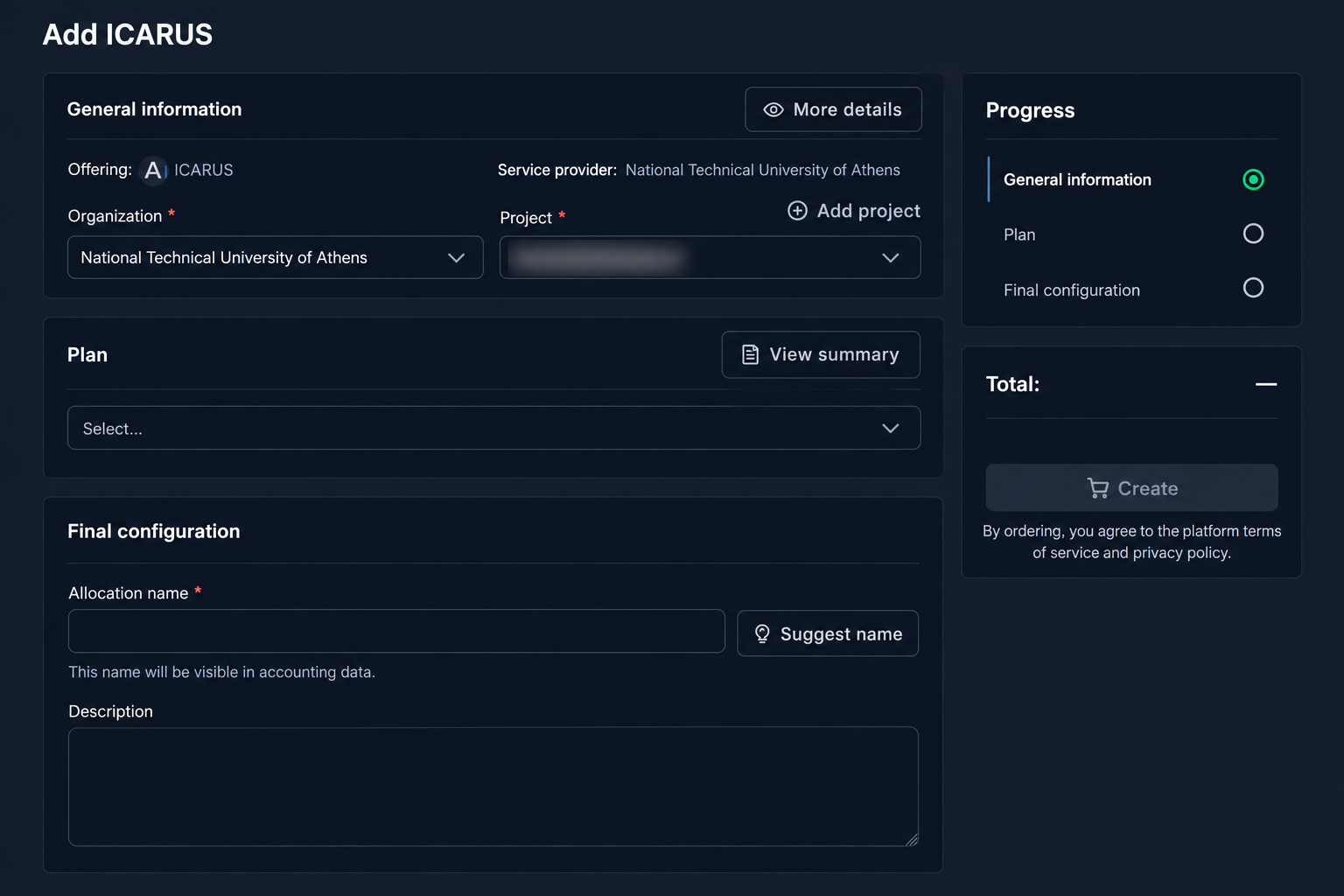
Task: Click the plus-circle Add project icon
Action: tap(797, 211)
